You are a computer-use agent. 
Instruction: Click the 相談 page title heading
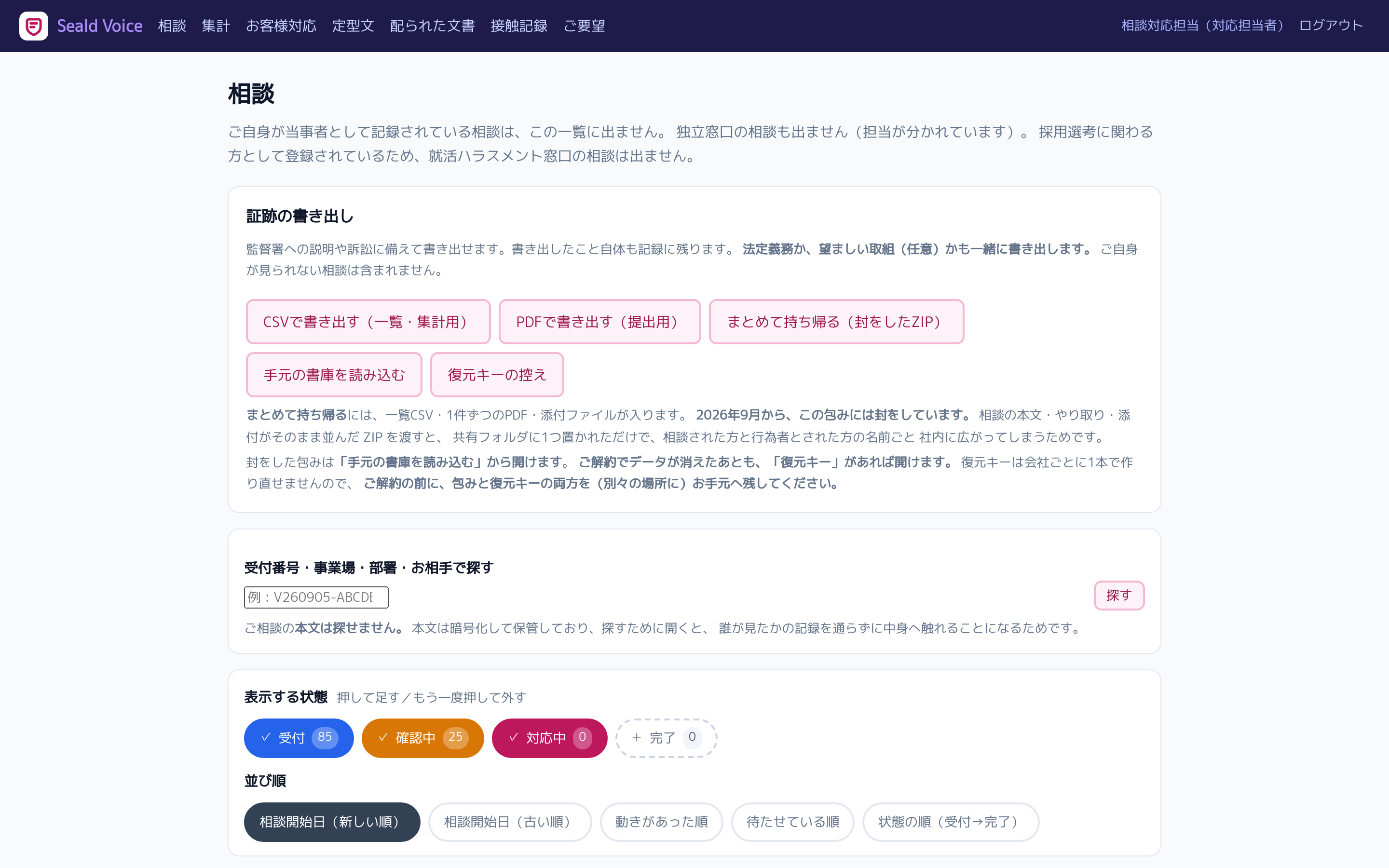(x=251, y=94)
